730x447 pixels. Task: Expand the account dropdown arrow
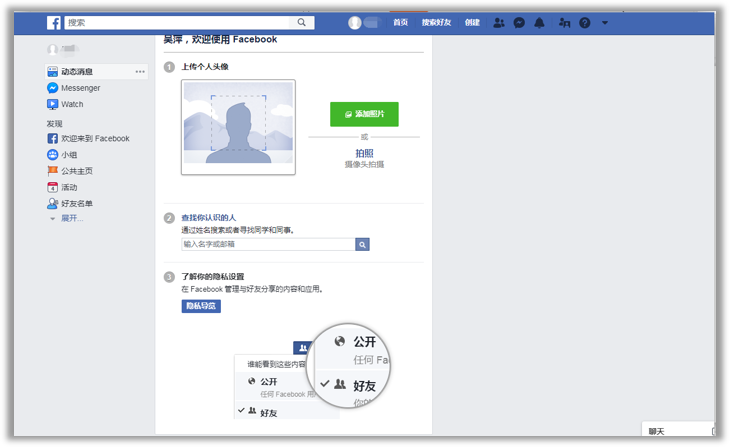pos(605,22)
